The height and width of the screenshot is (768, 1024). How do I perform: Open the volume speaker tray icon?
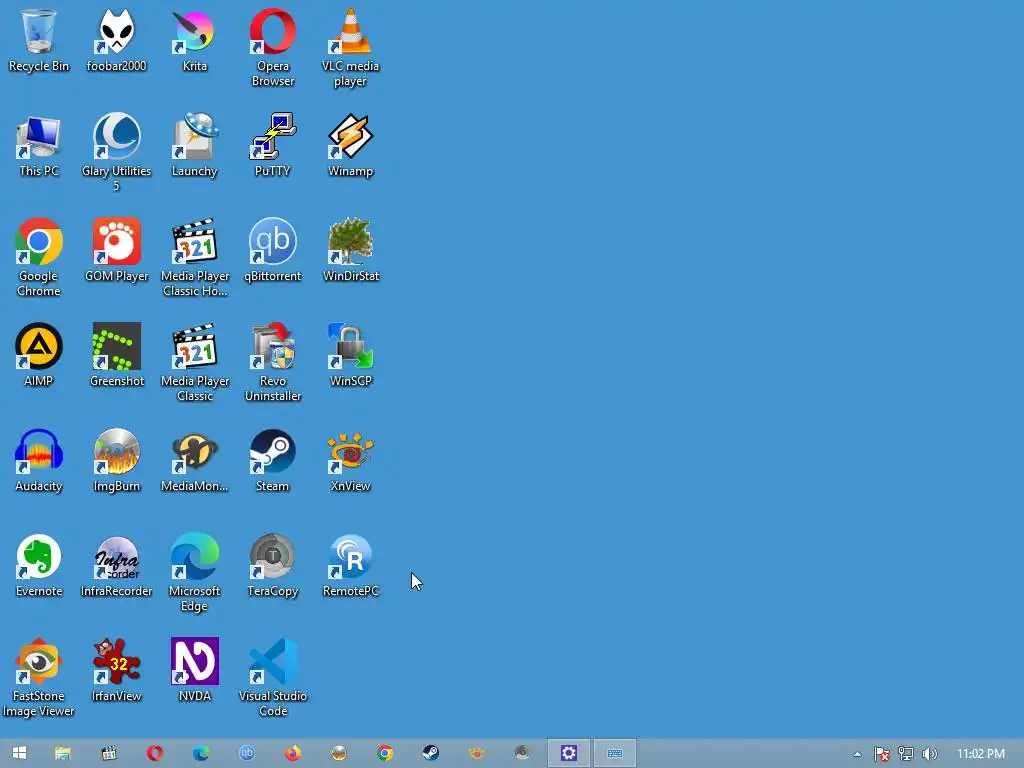[x=929, y=754]
